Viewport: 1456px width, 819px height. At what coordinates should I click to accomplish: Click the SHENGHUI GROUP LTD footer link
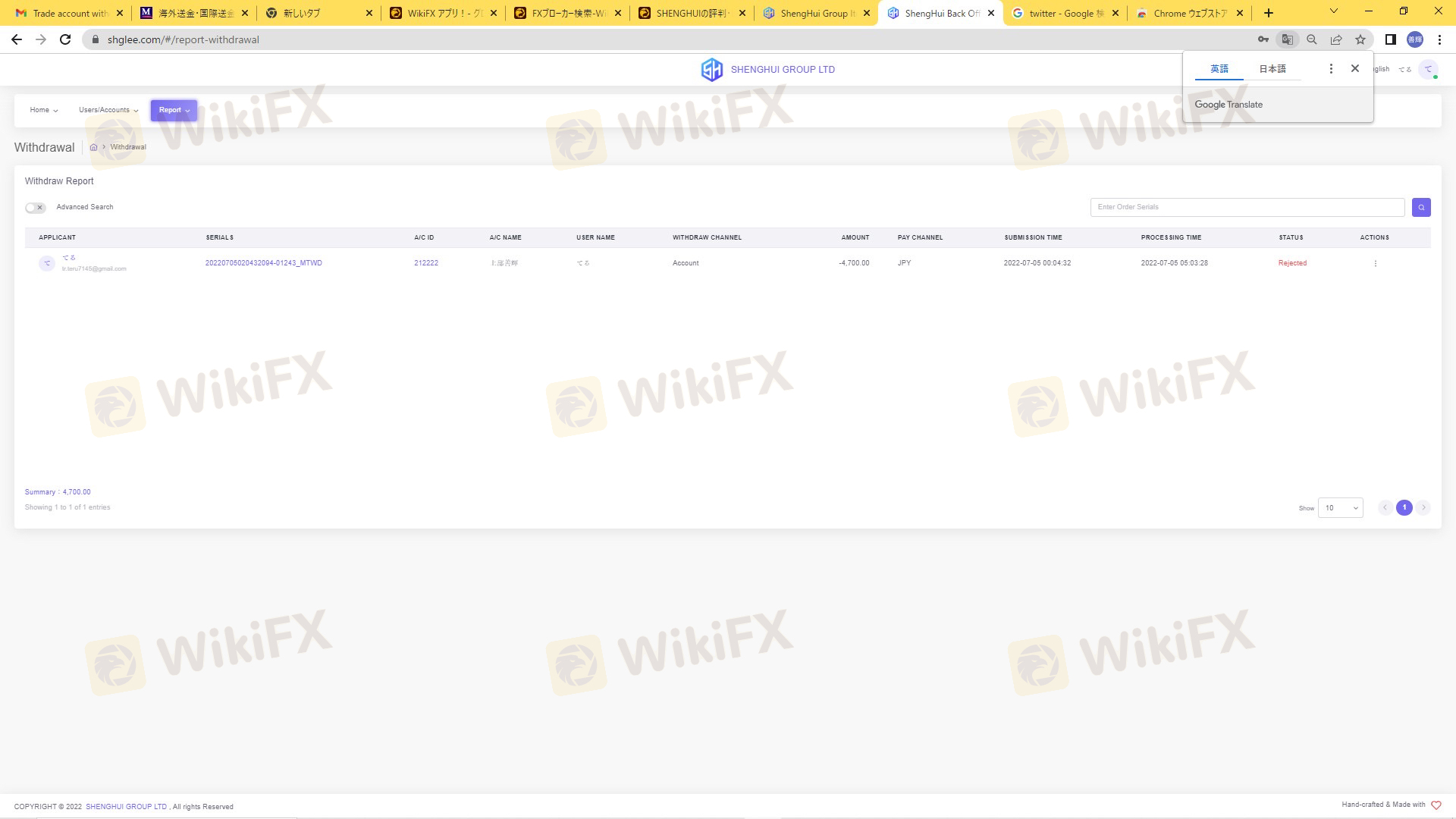126,807
